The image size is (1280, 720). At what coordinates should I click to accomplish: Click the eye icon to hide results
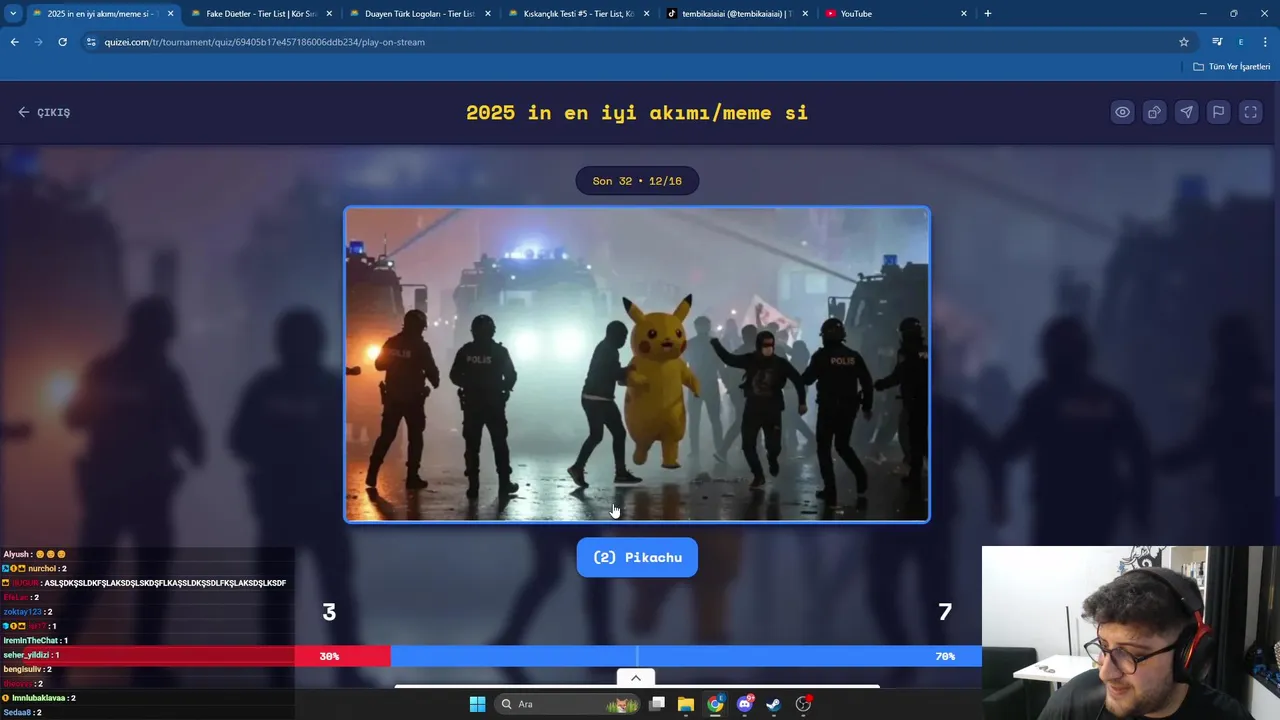[x=1123, y=112]
